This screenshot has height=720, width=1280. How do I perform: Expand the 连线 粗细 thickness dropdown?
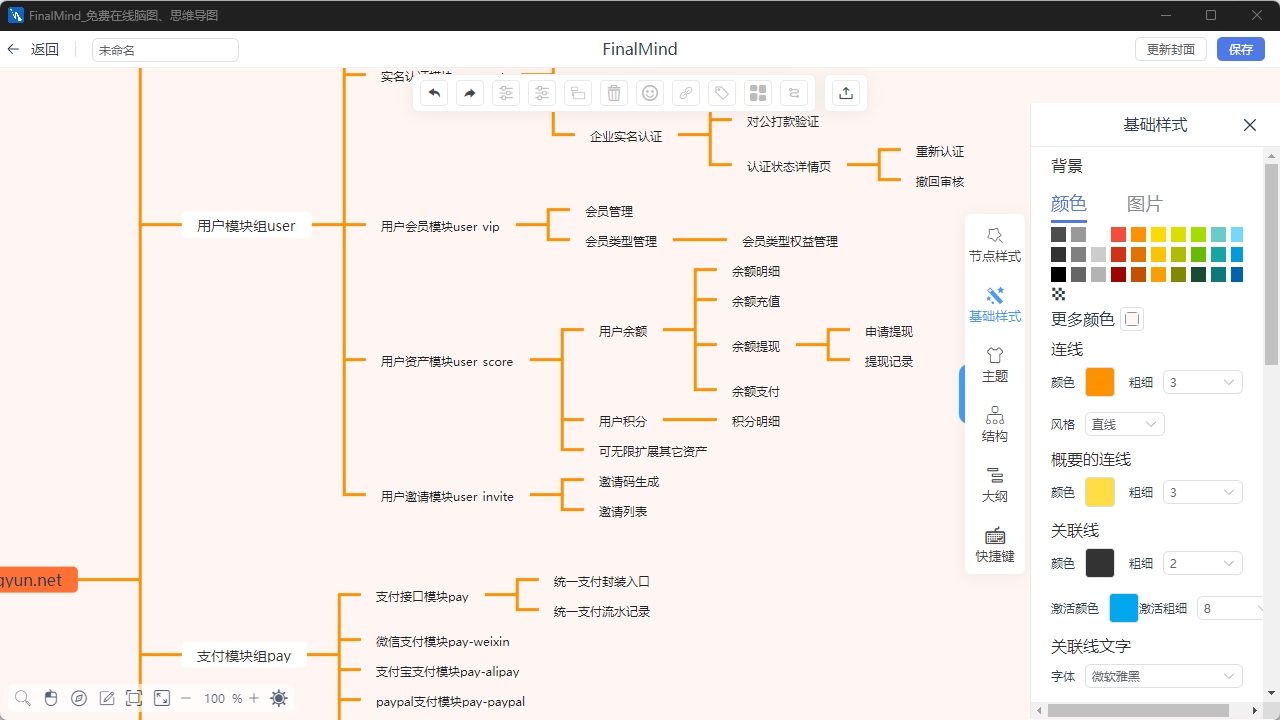(1202, 381)
